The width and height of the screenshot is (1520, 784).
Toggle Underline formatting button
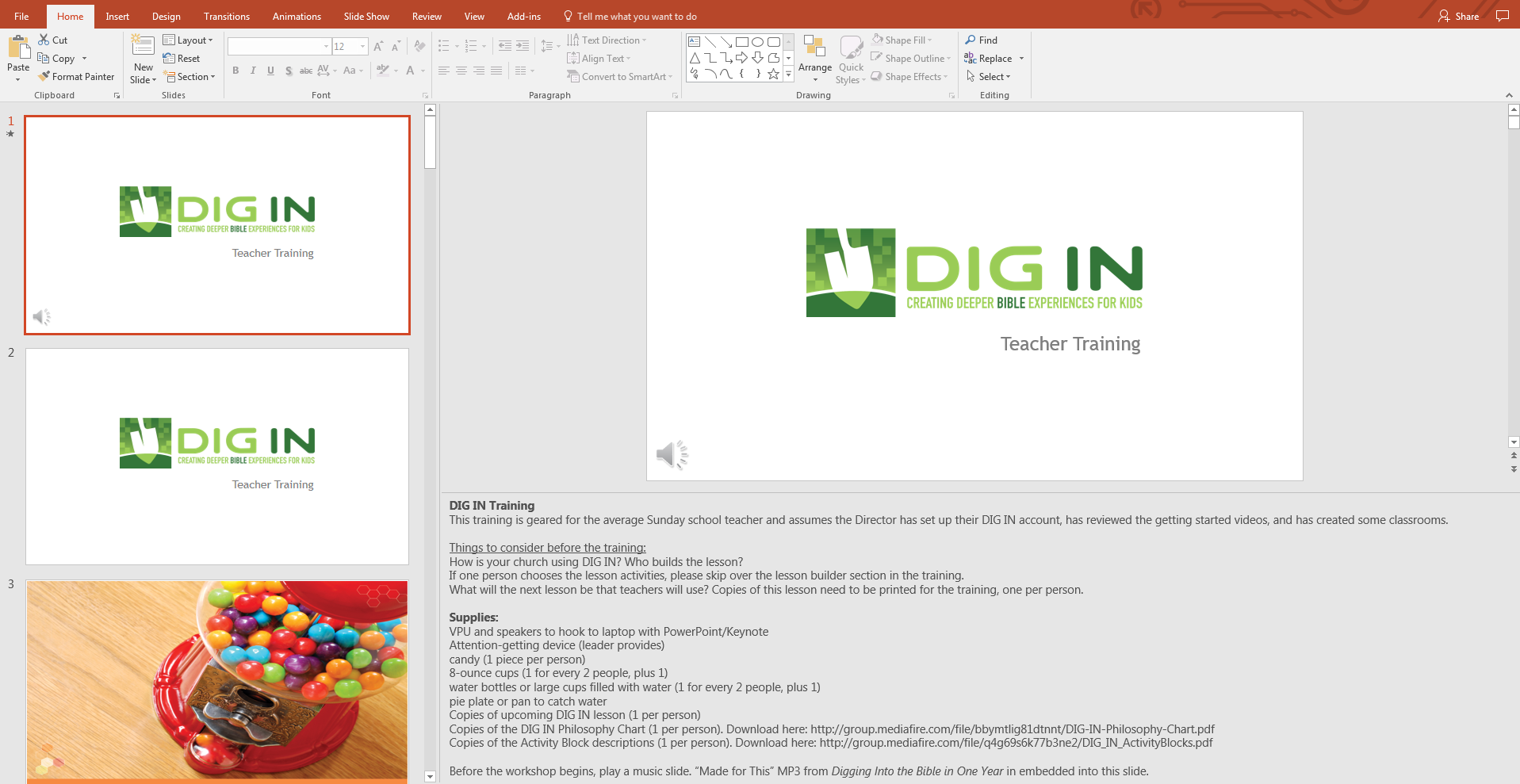coord(270,71)
